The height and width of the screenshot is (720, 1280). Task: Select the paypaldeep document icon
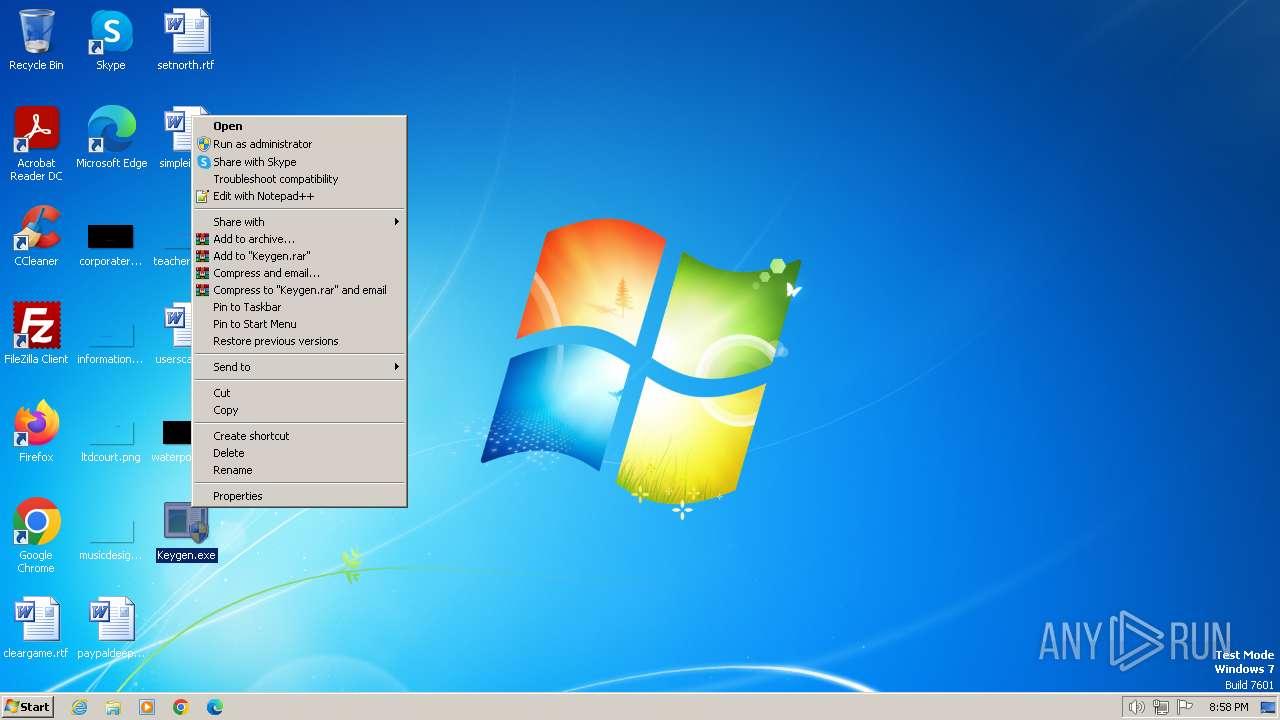pos(111,628)
